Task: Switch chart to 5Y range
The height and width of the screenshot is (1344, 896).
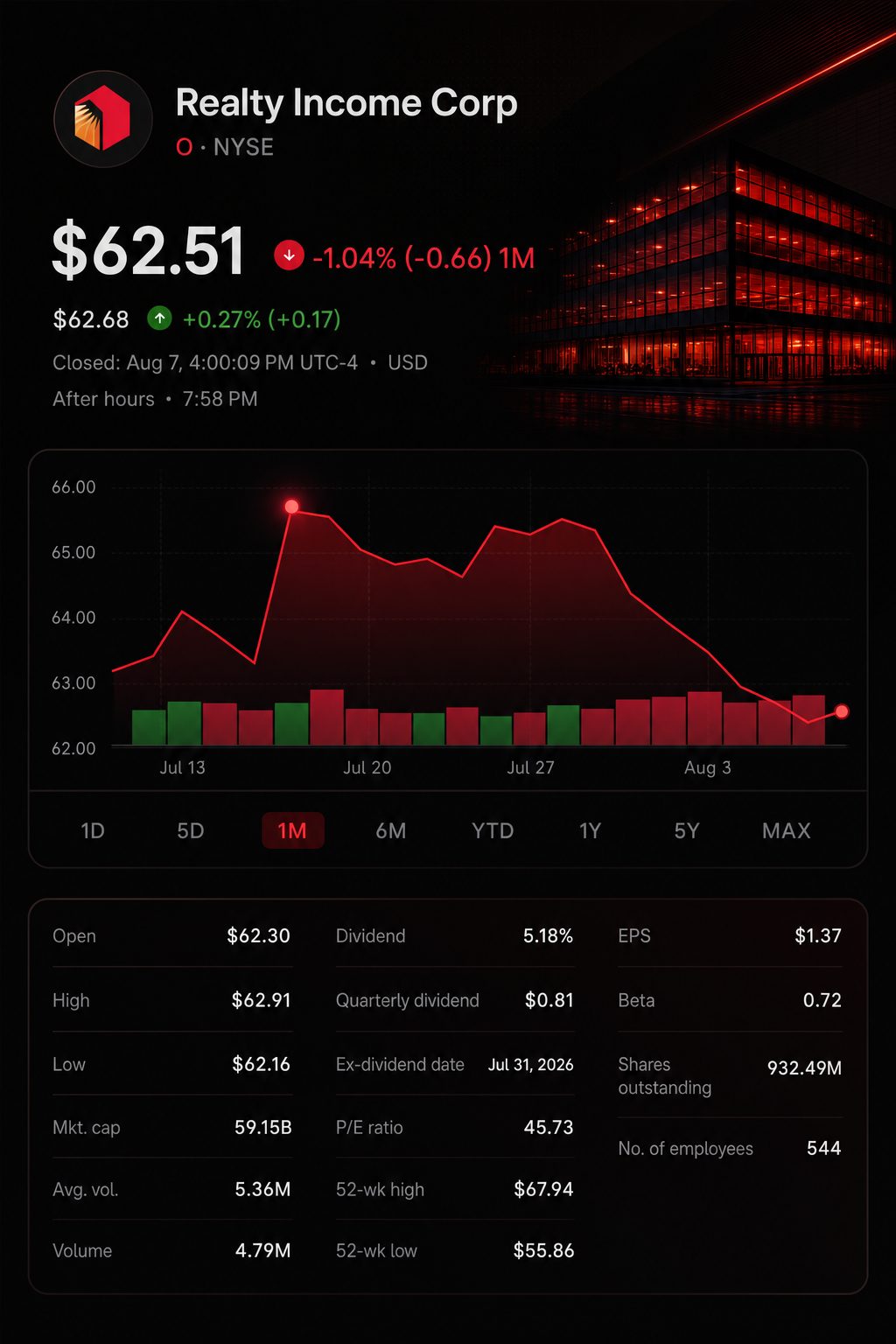Action: coord(687,830)
